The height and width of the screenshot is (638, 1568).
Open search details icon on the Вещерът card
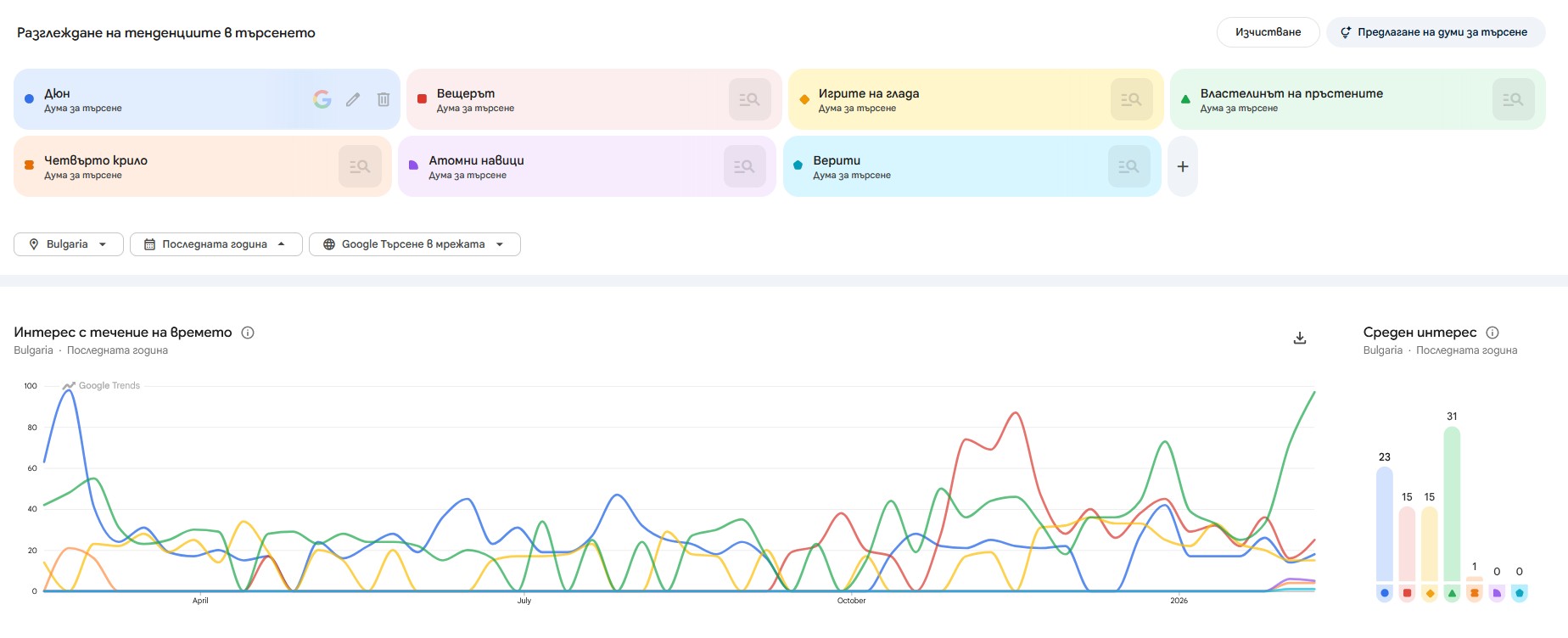click(749, 99)
